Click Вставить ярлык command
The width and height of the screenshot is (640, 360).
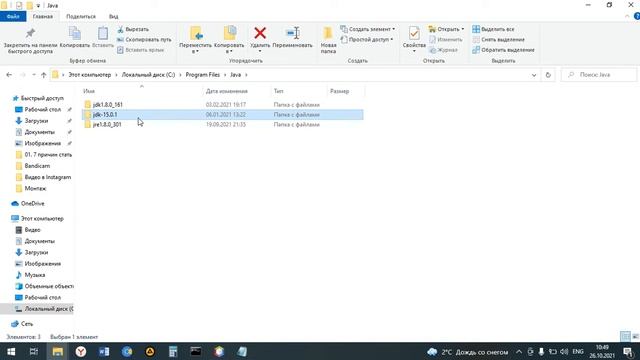coord(140,50)
